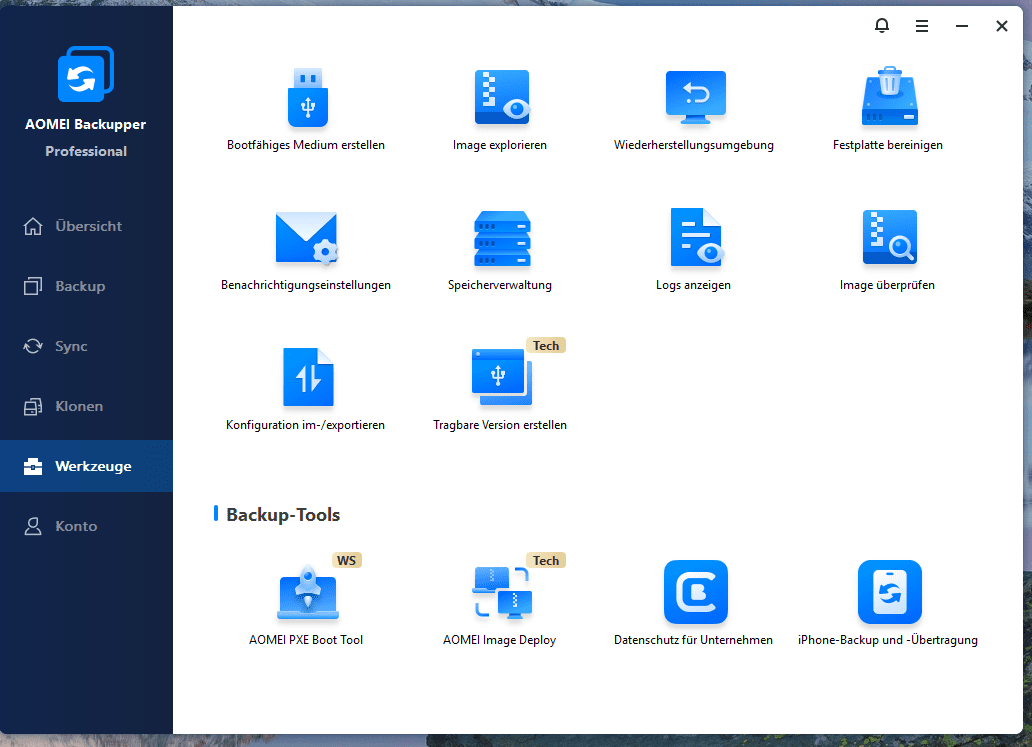This screenshot has height=747, width=1032.
Task: Open the iPhone-Backup und -Übertragung icon
Action: pyautogui.click(x=890, y=592)
